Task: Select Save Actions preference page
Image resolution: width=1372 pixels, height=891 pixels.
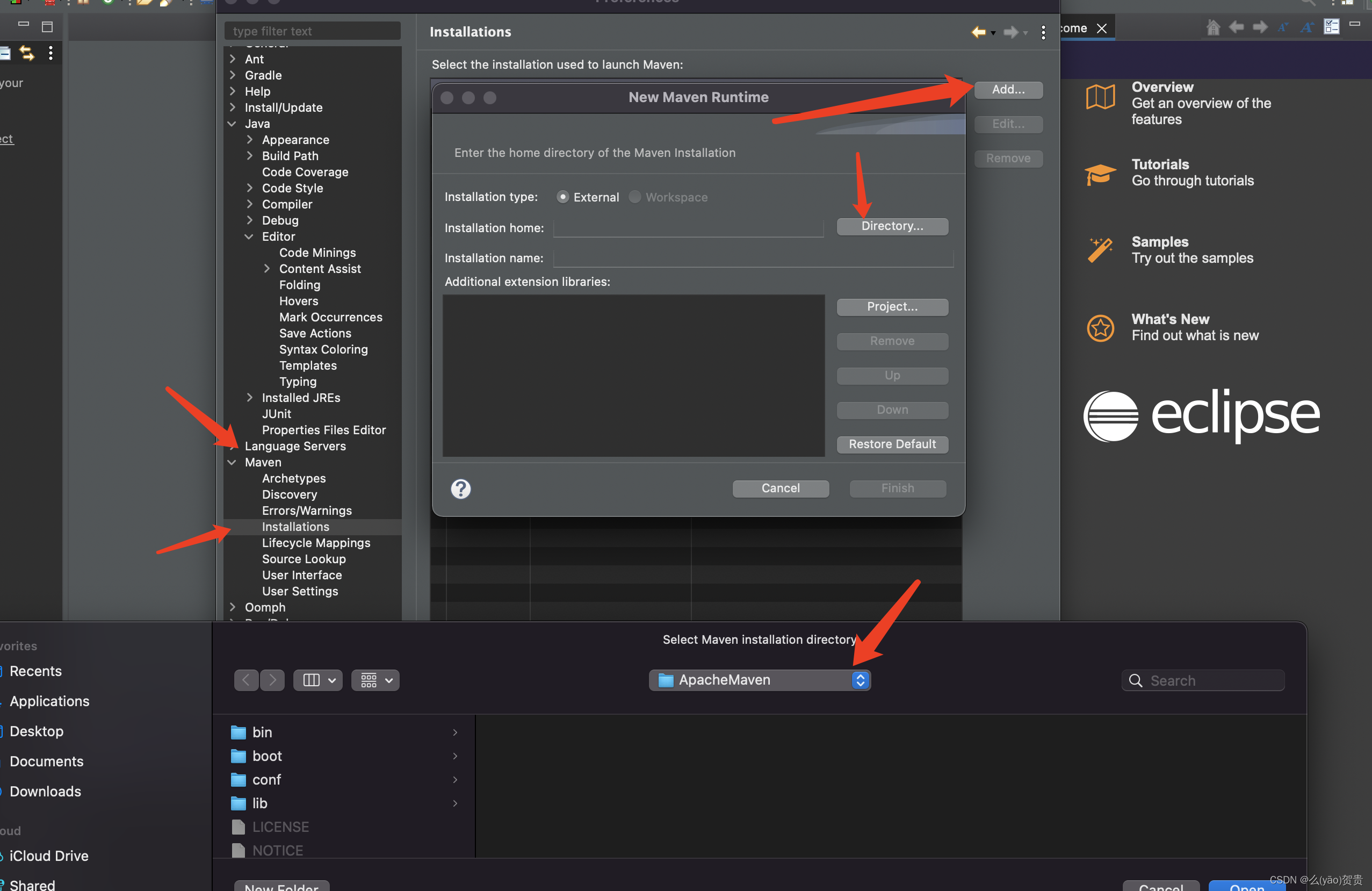Action: 315,333
